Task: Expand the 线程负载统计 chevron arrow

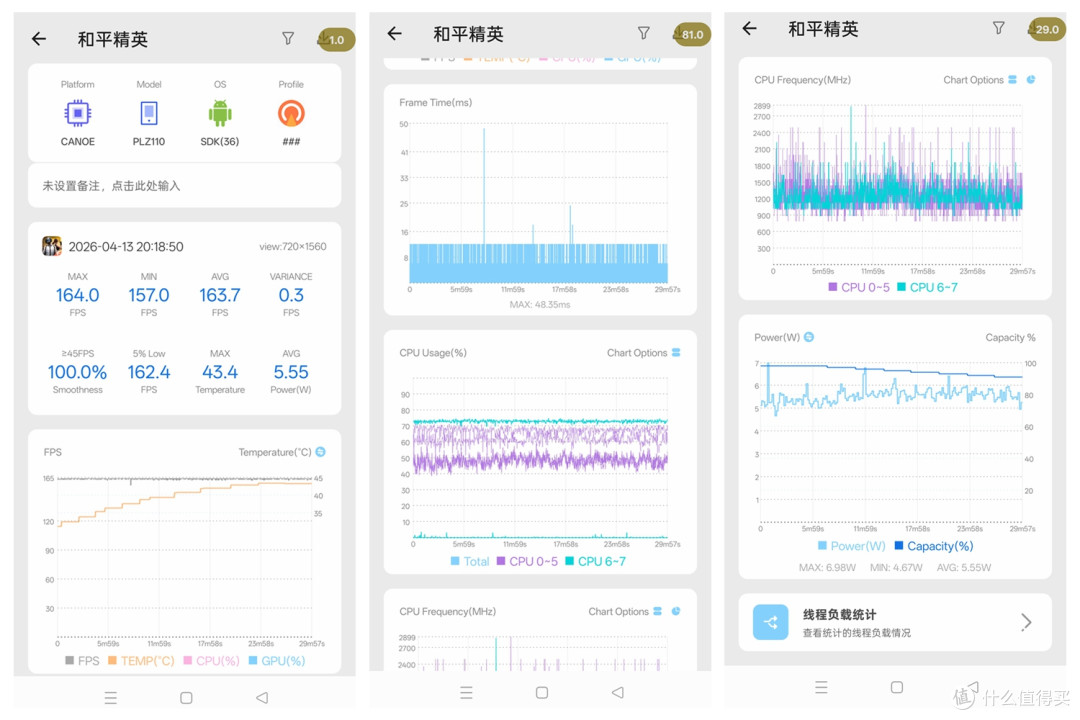Action: (x=1026, y=622)
